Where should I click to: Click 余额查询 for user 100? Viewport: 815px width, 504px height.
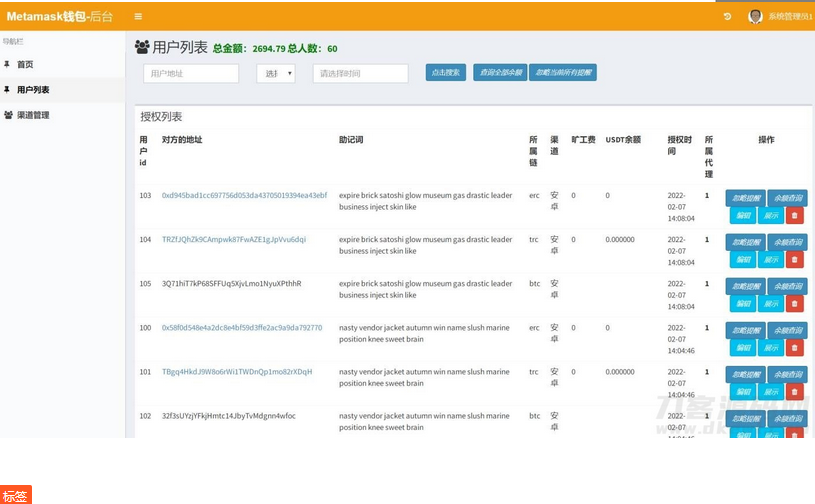coord(787,330)
